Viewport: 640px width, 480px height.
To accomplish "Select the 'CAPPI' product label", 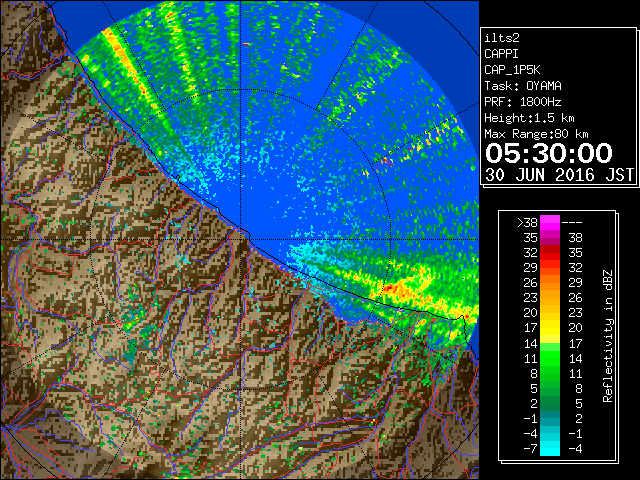I will [x=501, y=54].
